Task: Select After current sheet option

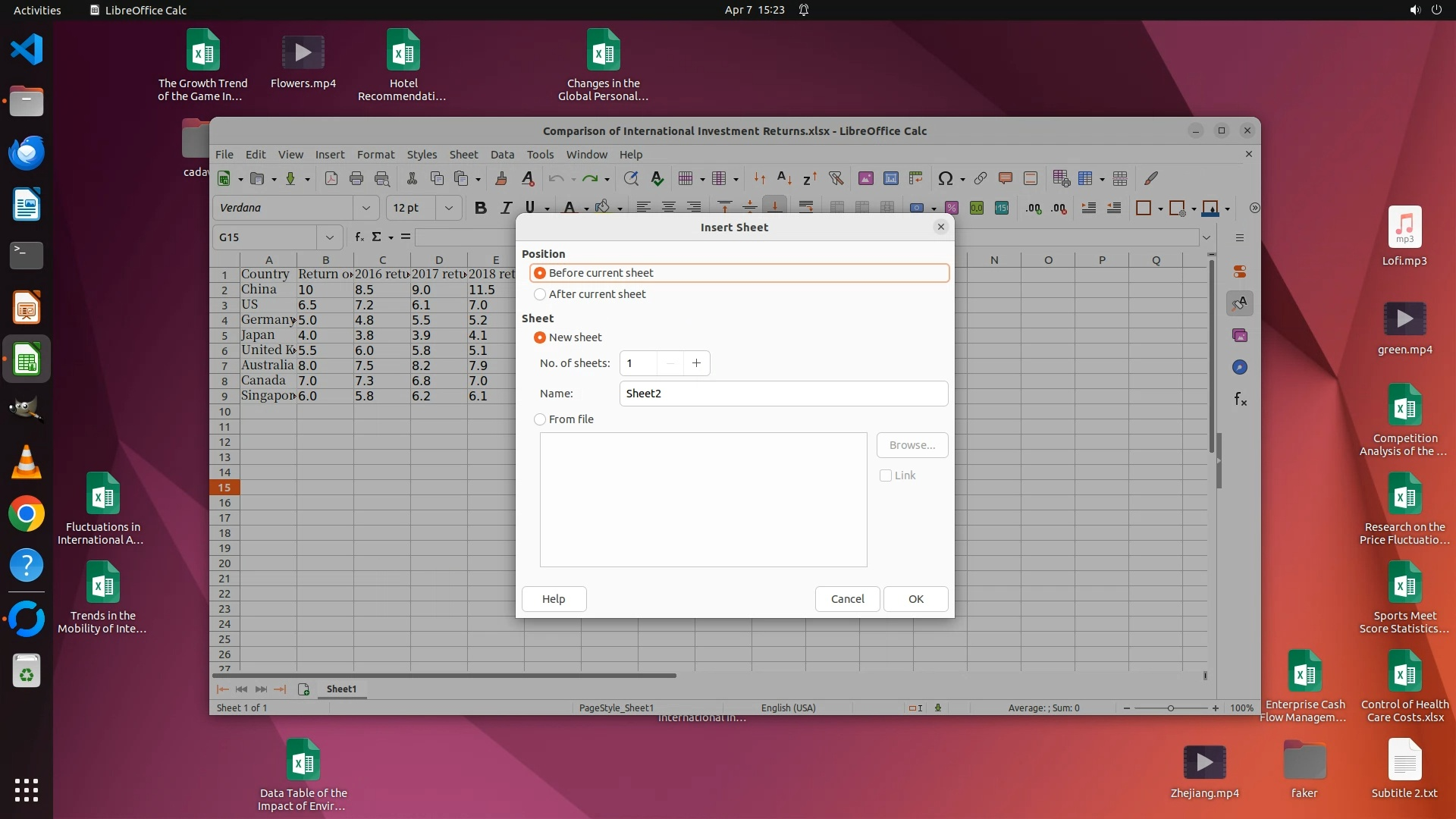Action: (540, 294)
